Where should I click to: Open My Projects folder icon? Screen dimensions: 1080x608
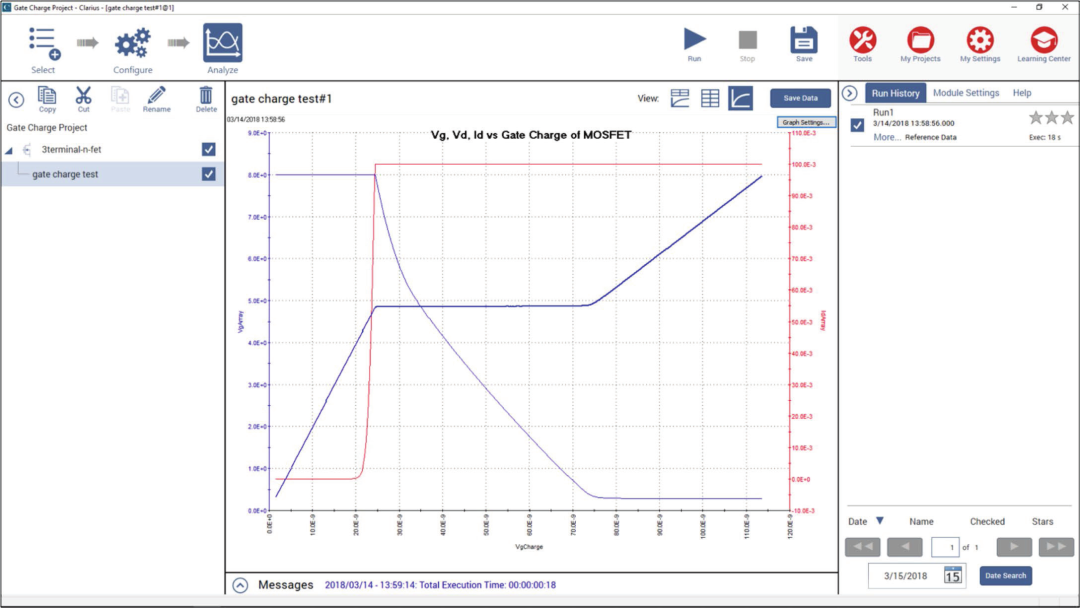920,40
